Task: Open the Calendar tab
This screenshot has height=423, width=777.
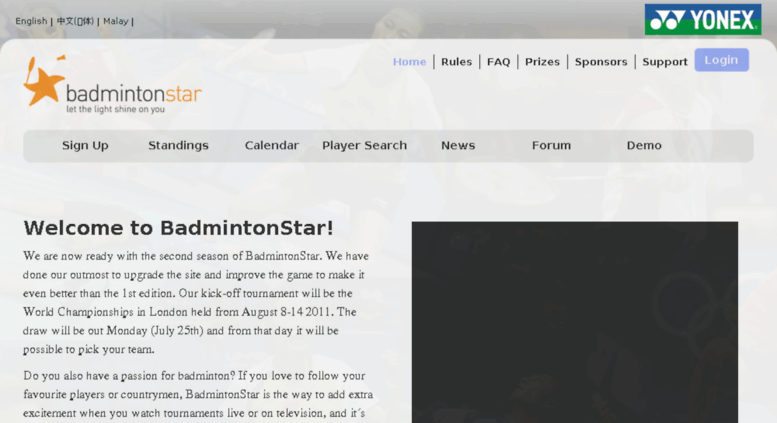Action: pos(272,146)
